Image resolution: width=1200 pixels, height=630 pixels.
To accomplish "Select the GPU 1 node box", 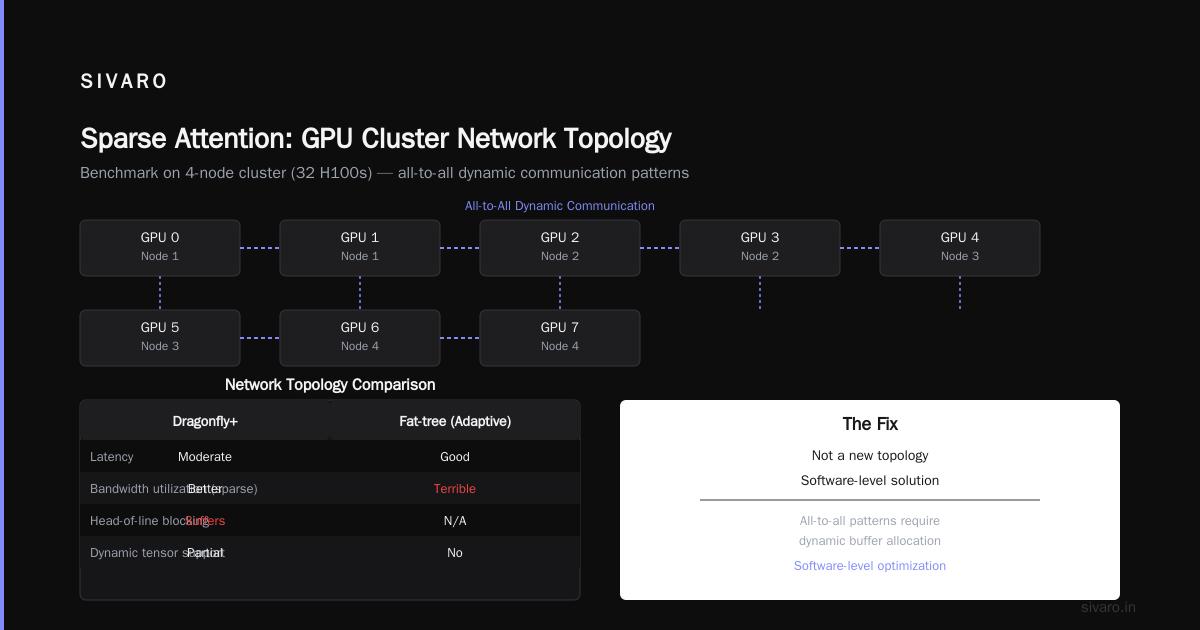I will [x=360, y=248].
